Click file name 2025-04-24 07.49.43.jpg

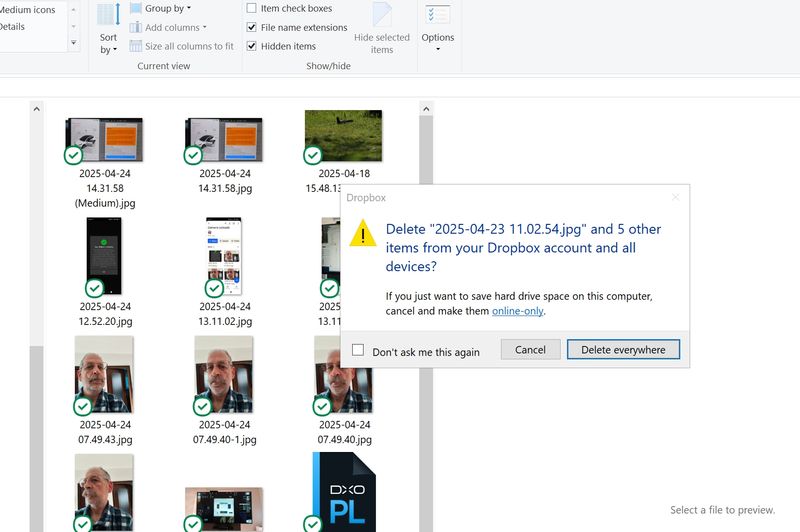point(105,432)
